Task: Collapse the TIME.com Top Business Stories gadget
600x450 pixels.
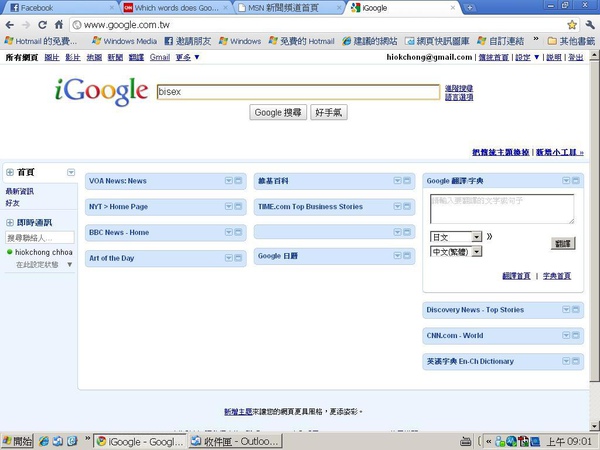Action: pos(407,206)
